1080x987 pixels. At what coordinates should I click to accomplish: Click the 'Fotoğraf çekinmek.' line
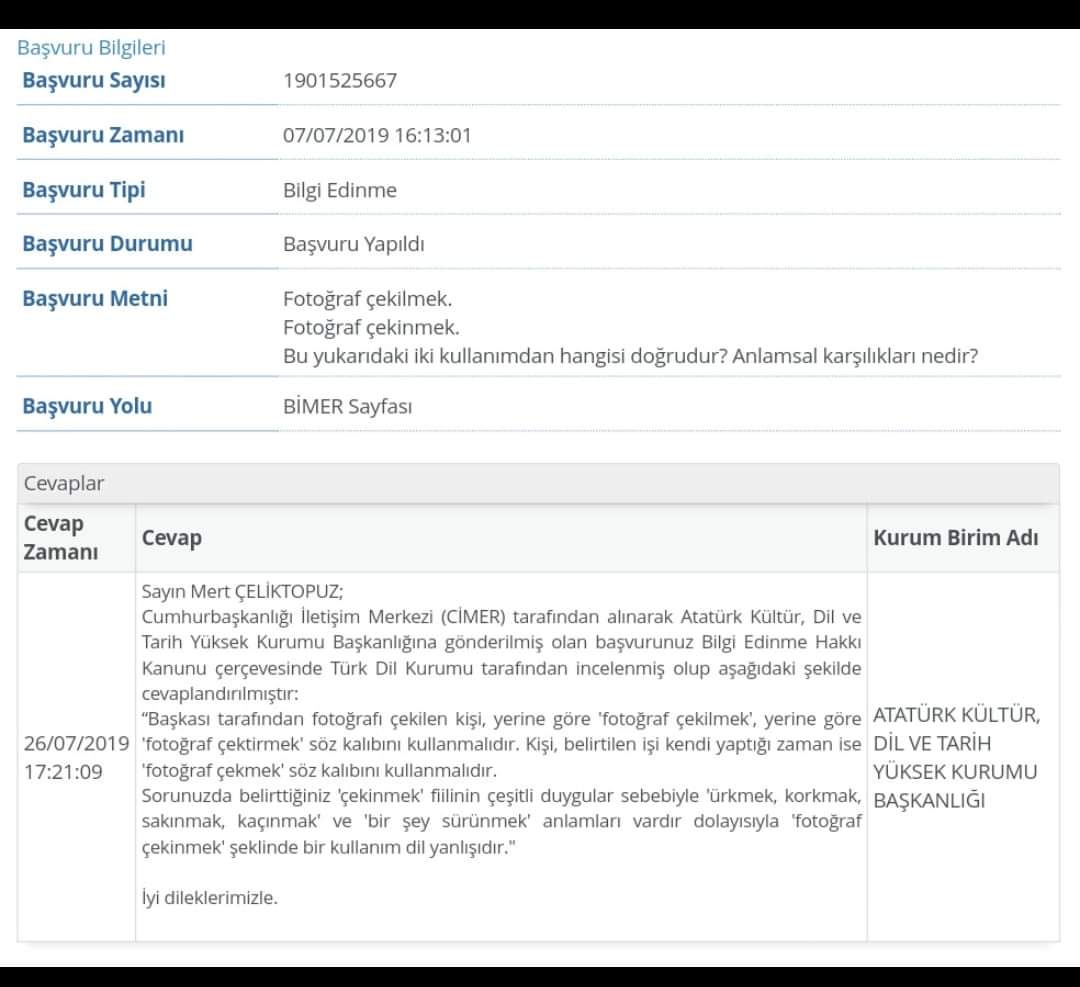(371, 327)
